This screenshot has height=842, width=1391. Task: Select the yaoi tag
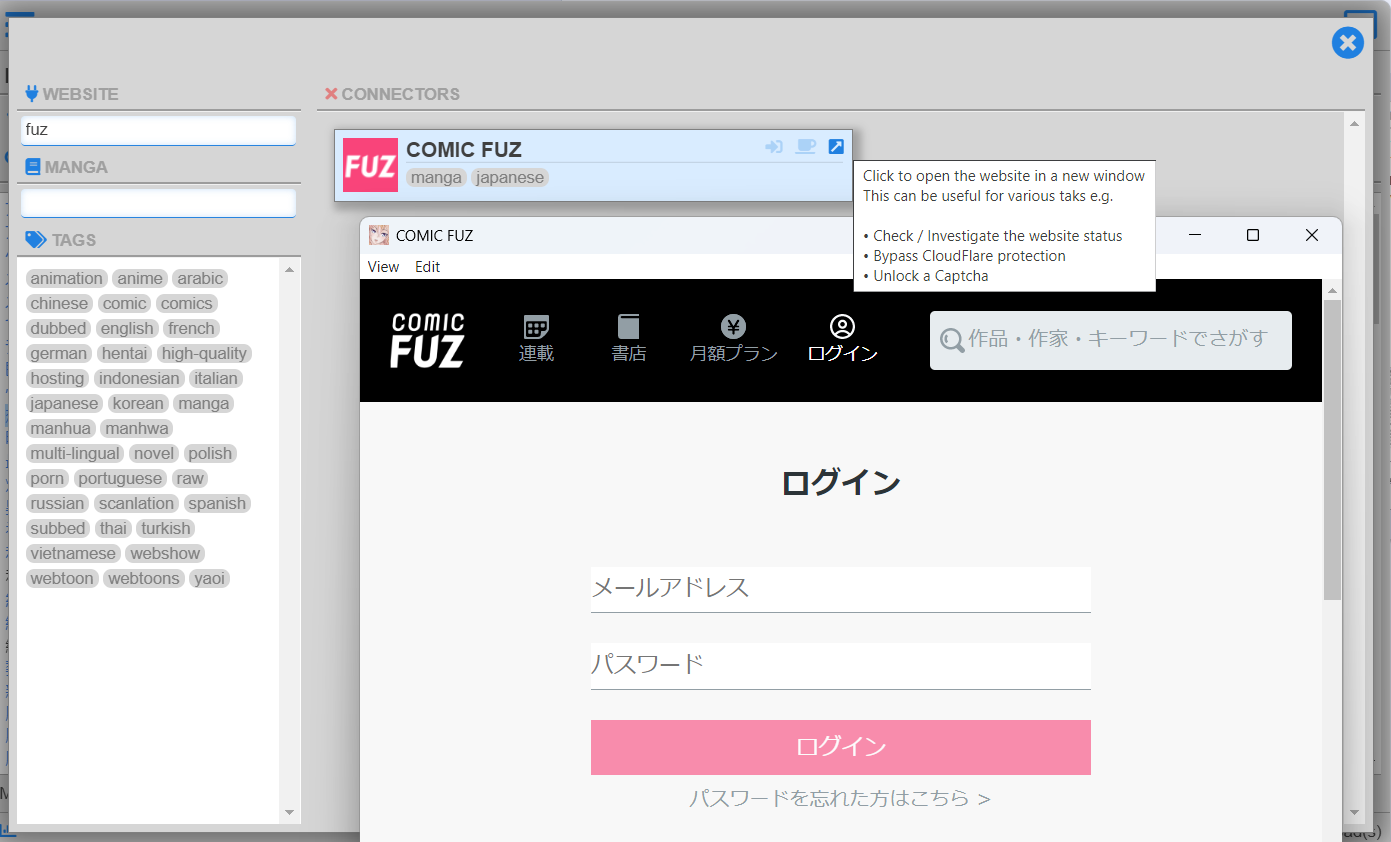click(x=210, y=578)
